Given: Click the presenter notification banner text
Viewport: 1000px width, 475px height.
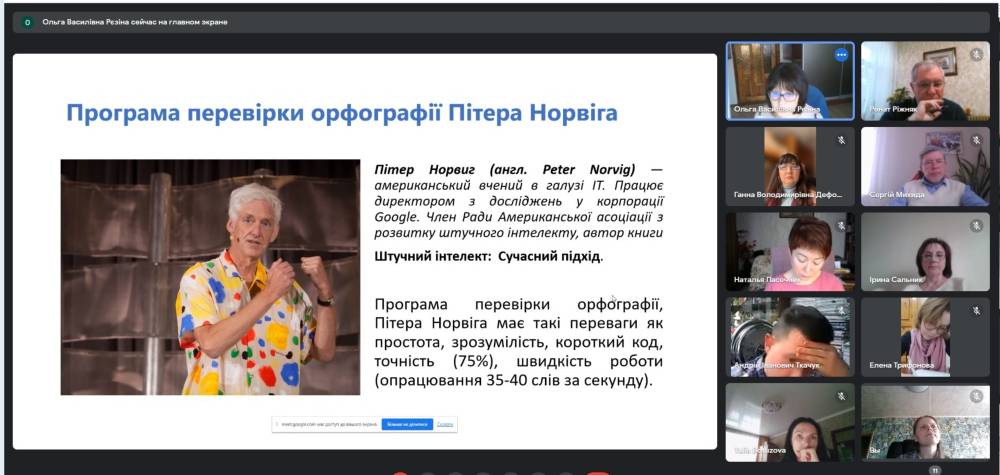Looking at the screenshot, I should coord(135,22).
